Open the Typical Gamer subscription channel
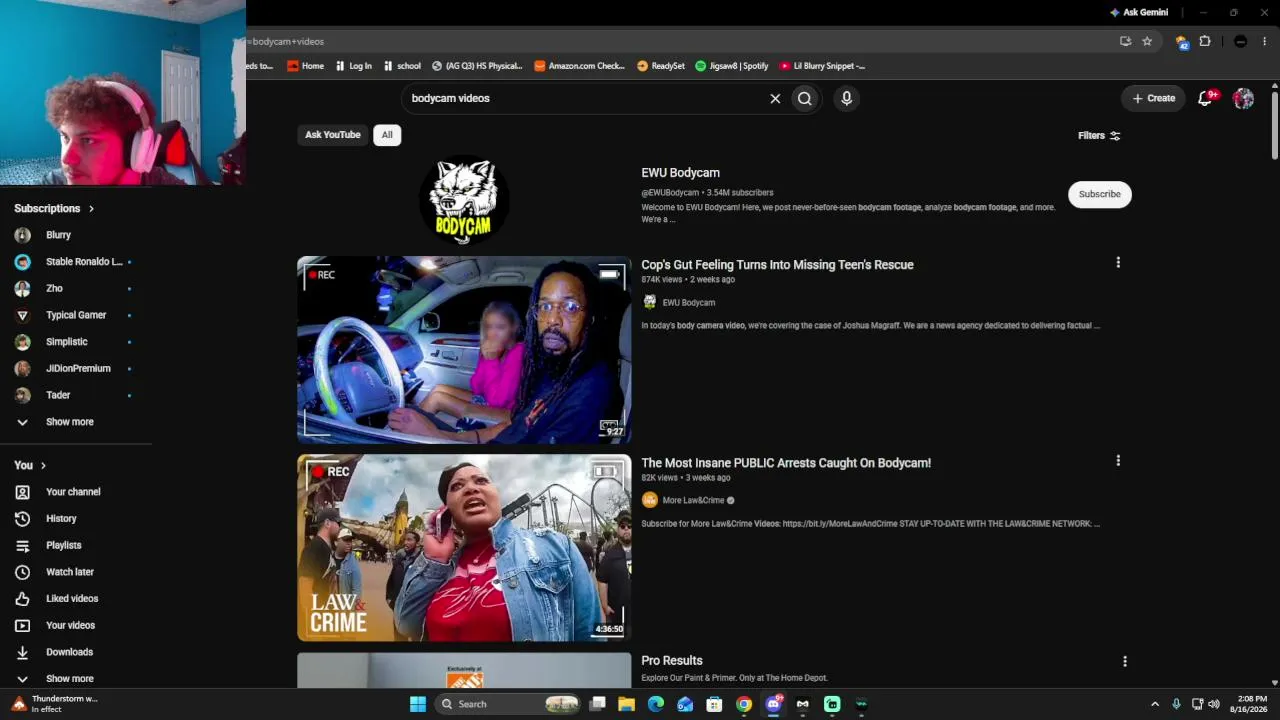 click(x=76, y=315)
